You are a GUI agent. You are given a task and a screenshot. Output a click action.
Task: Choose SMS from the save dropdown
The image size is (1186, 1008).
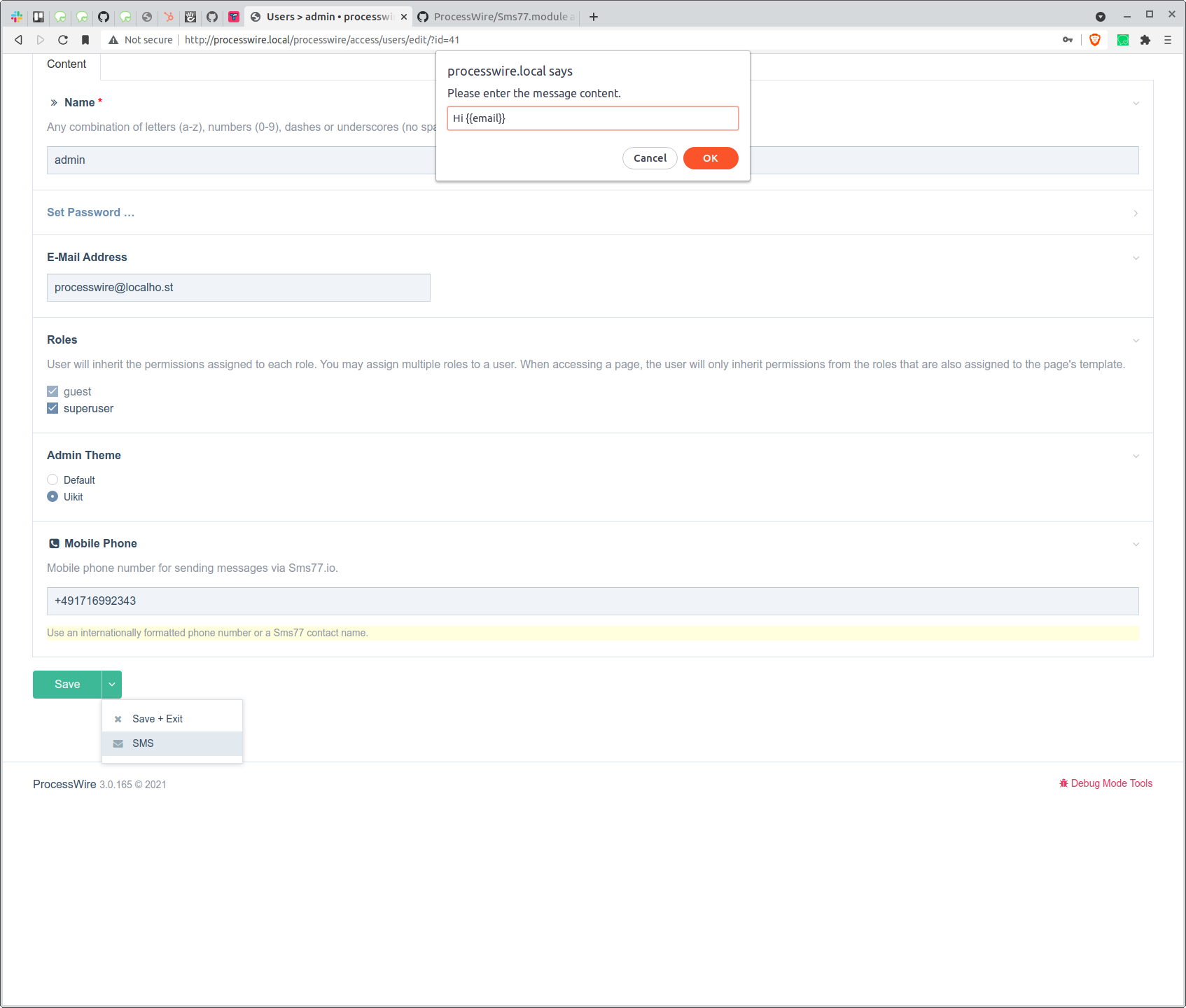pos(172,743)
